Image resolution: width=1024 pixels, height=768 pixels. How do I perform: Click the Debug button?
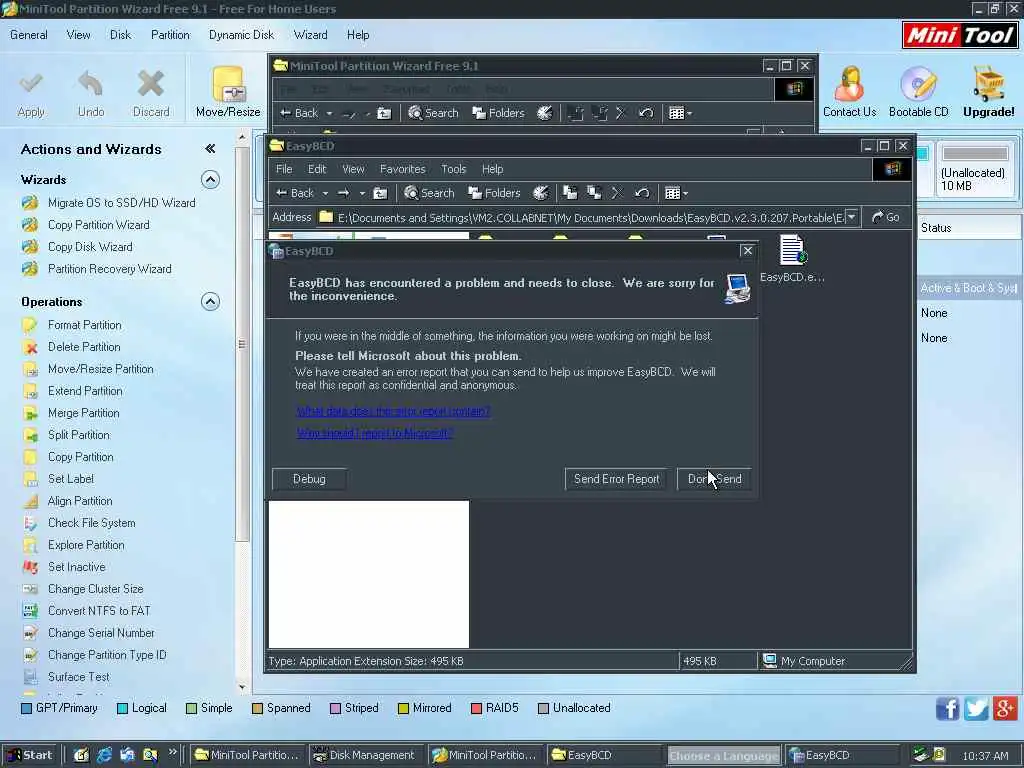point(309,479)
